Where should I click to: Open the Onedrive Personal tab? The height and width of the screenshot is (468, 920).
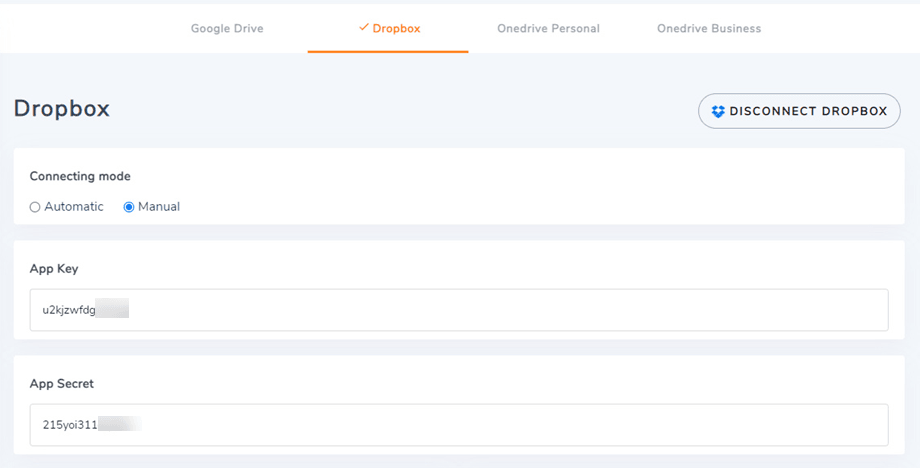(x=548, y=29)
